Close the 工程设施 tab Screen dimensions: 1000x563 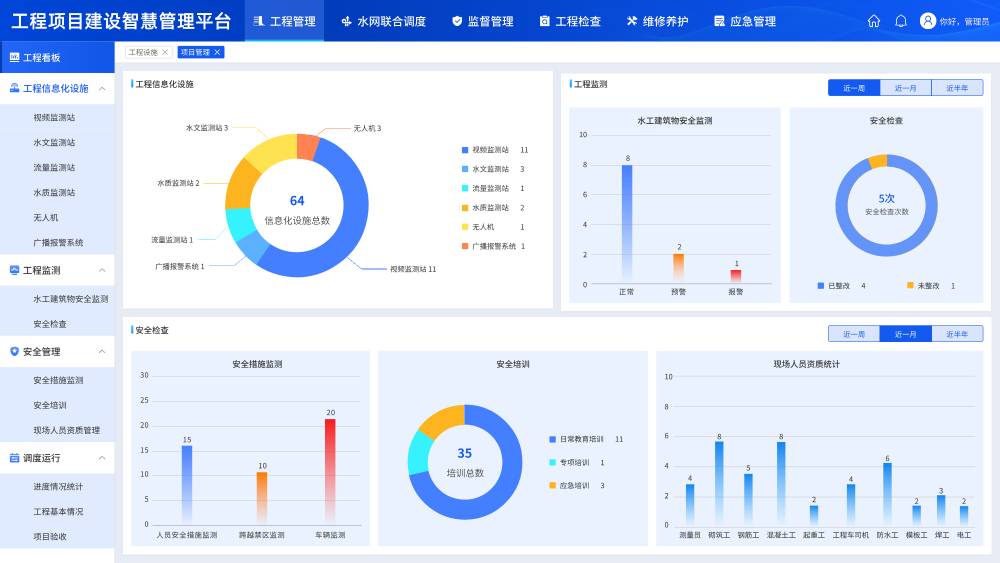(165, 52)
